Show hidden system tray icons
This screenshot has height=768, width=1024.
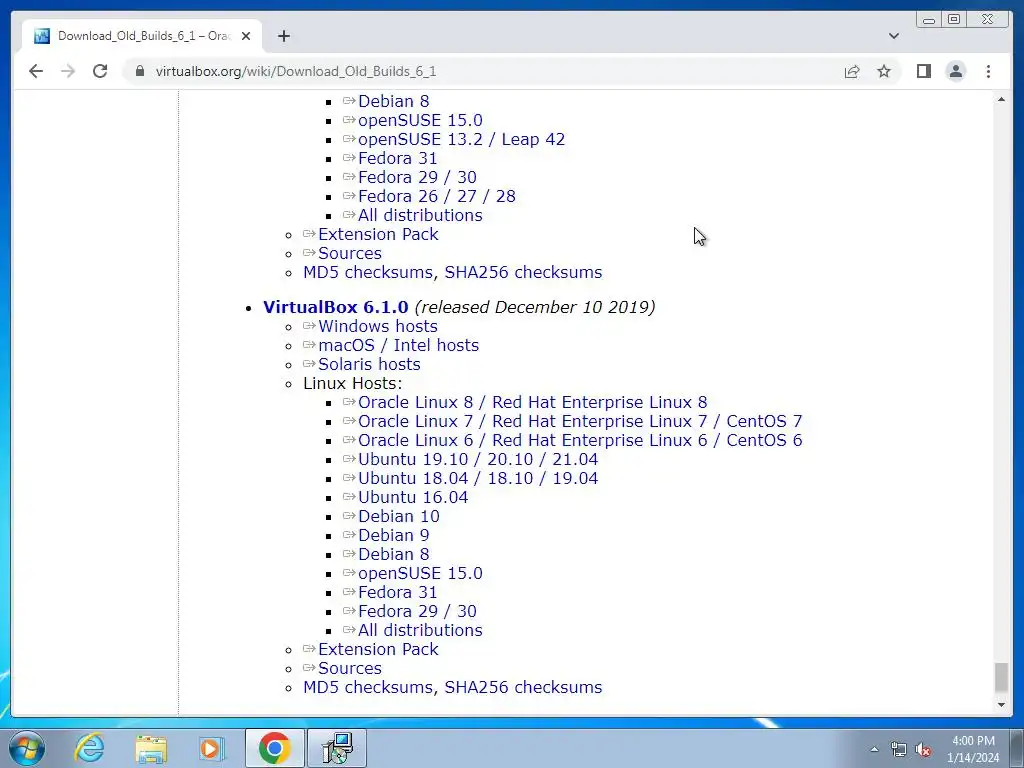click(x=874, y=749)
